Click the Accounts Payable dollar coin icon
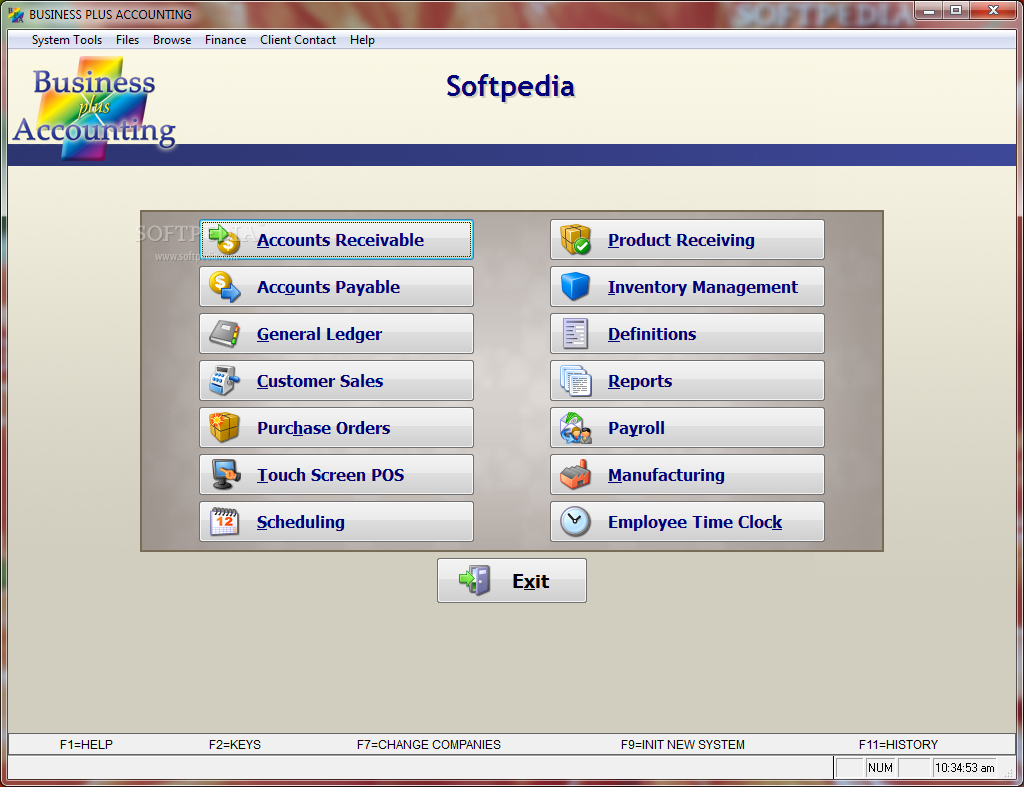1024x787 pixels. pos(224,287)
